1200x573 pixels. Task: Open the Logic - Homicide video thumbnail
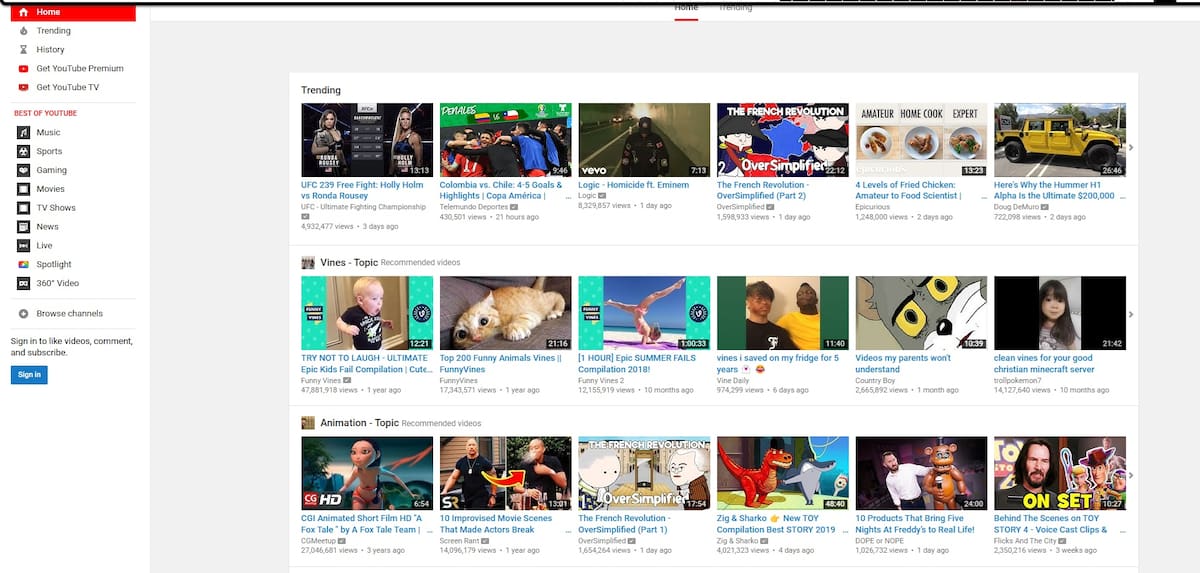[644, 140]
